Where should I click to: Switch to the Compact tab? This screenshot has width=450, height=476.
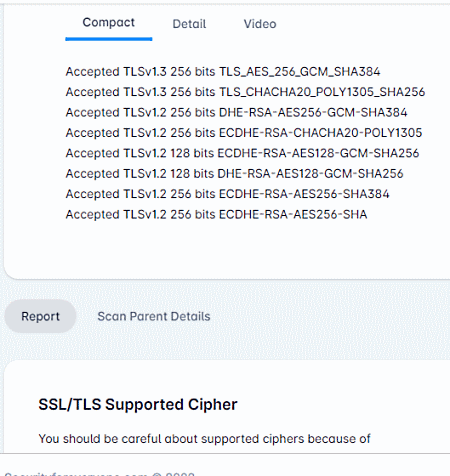[109, 22]
